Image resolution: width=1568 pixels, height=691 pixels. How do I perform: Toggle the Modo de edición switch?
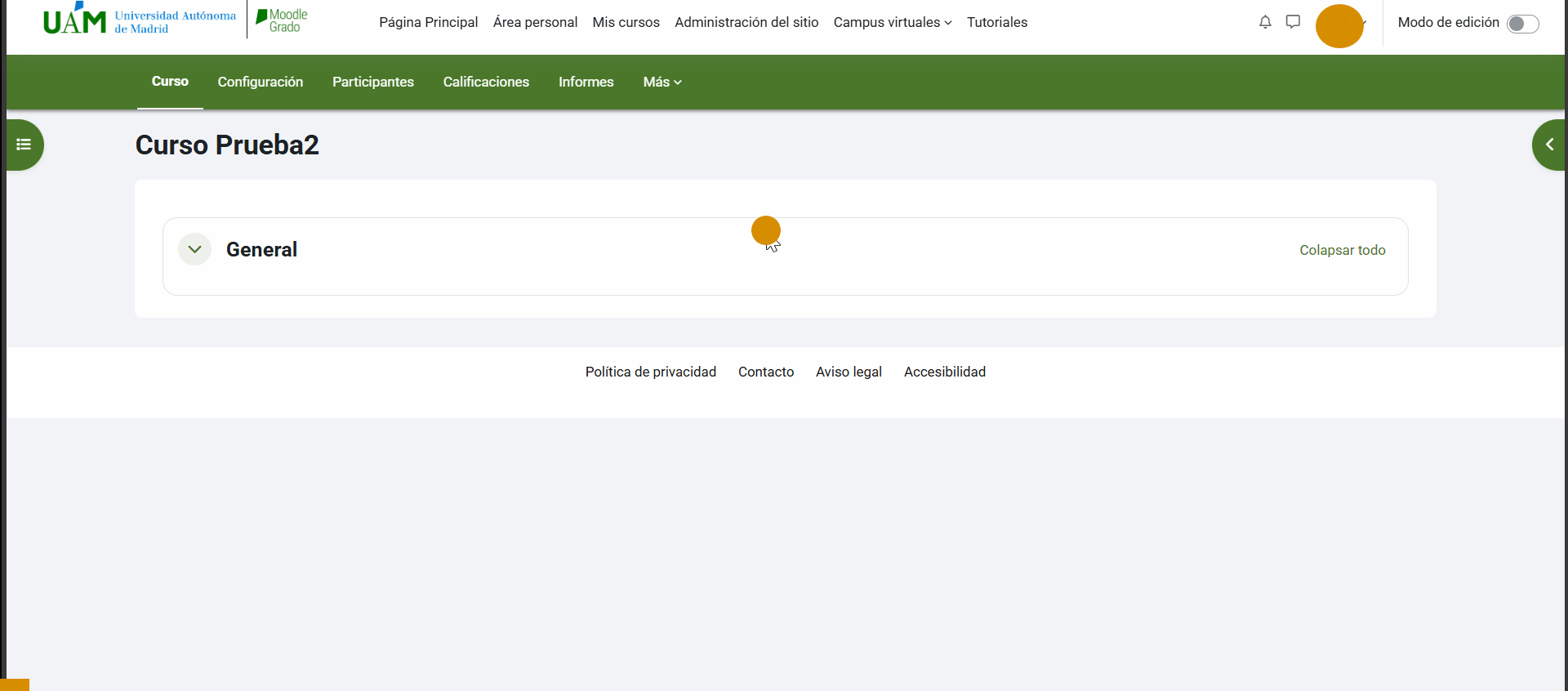1522,24
